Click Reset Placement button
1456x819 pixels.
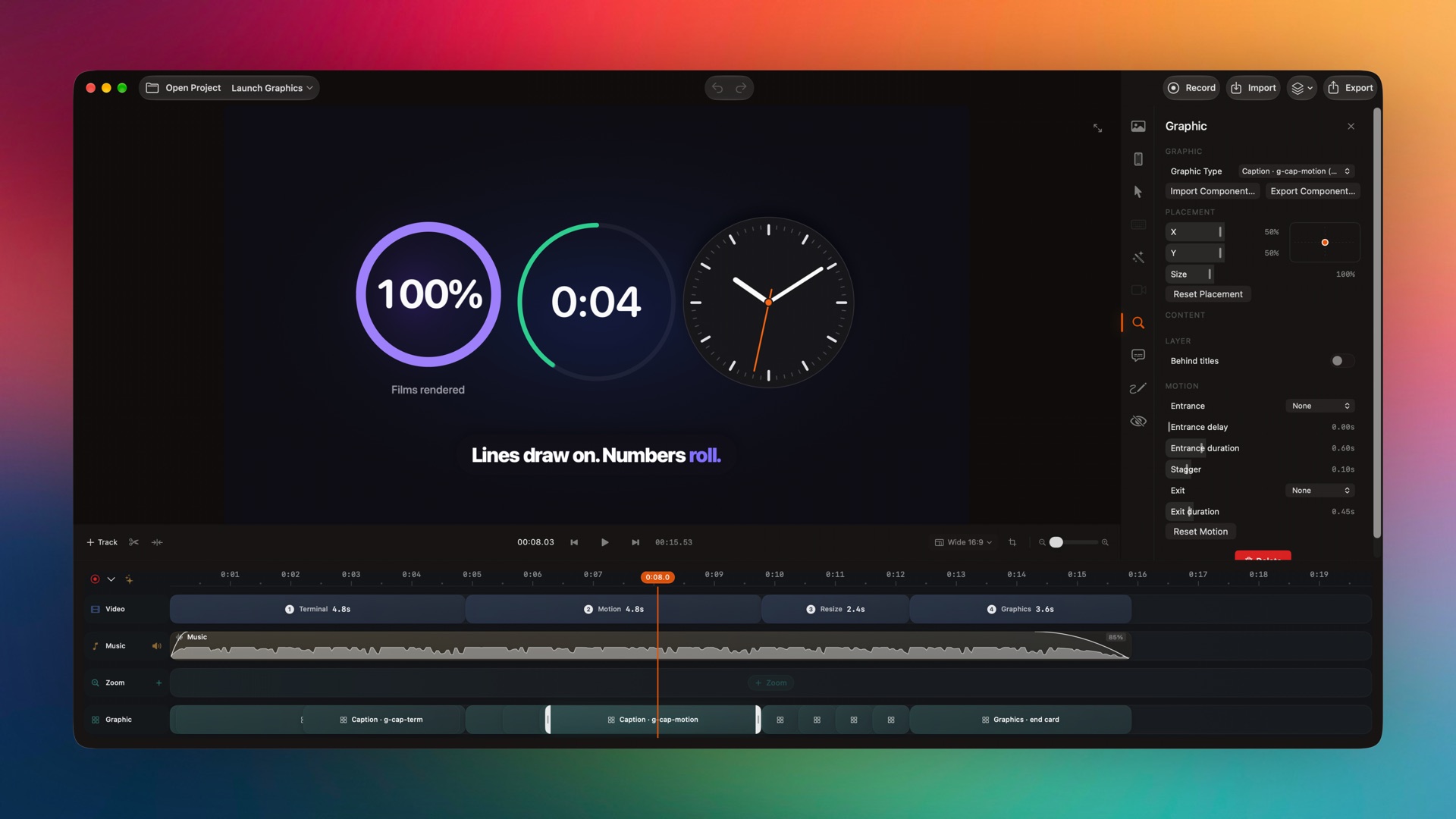pyautogui.click(x=1207, y=294)
